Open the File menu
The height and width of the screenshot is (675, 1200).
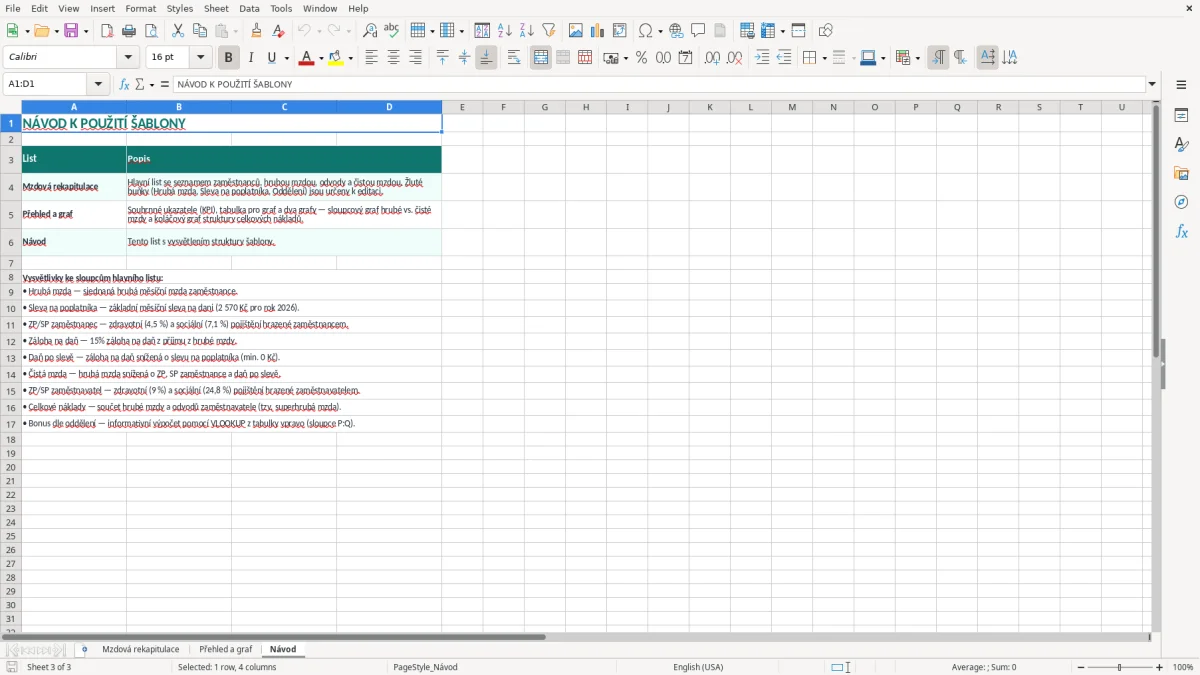[13, 8]
